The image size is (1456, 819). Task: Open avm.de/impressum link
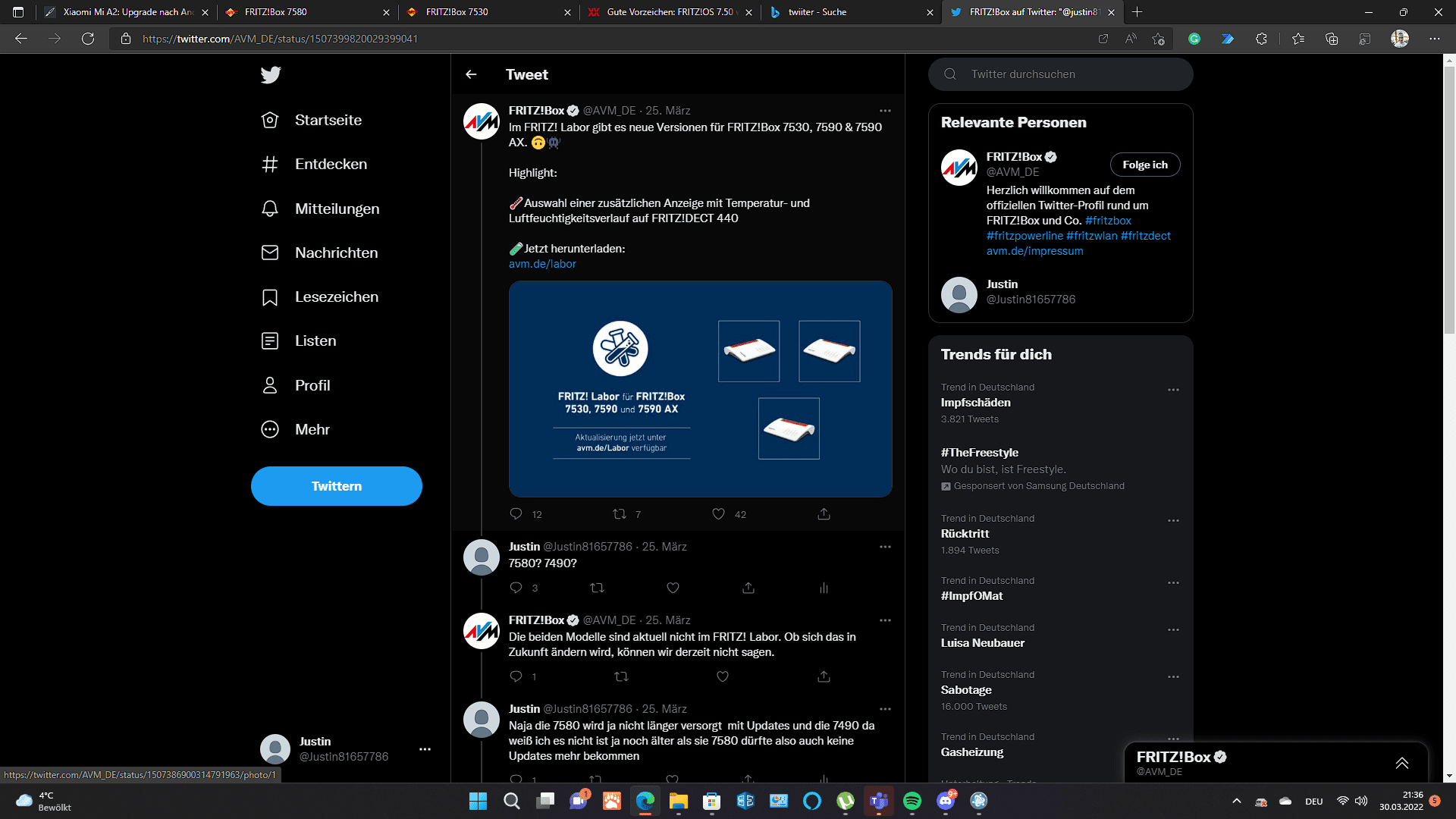[1034, 251]
